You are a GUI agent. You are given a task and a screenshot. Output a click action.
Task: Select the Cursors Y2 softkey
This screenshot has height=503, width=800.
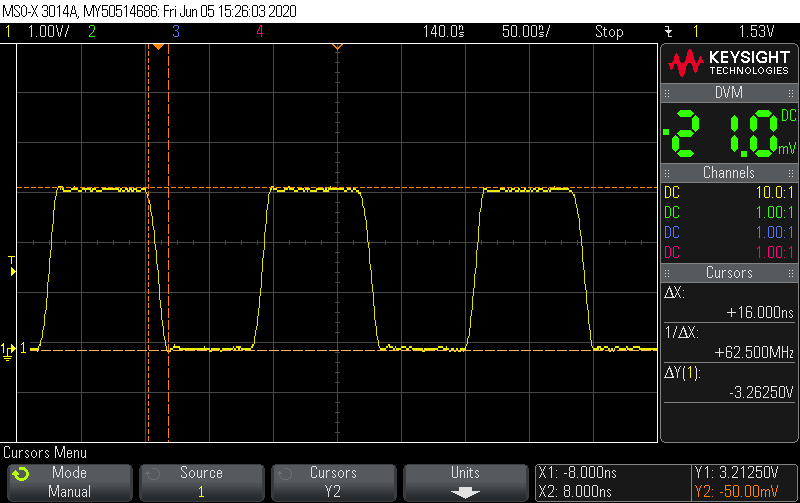pos(333,482)
